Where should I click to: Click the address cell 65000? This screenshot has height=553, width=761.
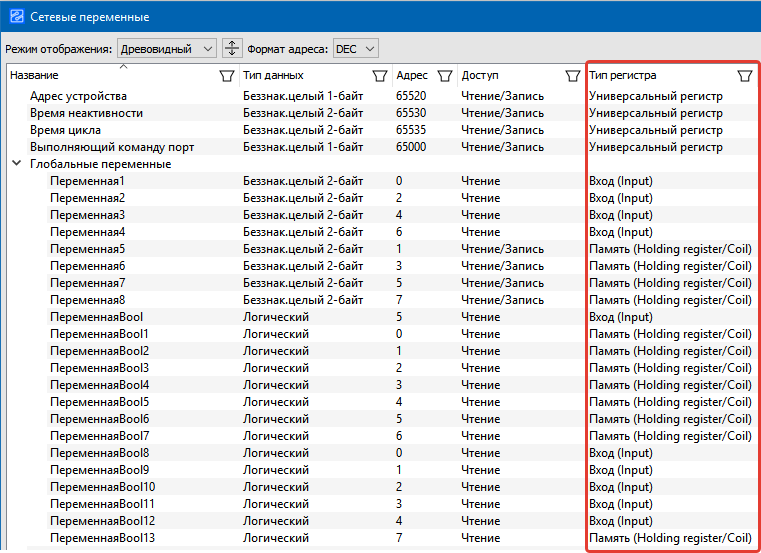click(x=411, y=147)
